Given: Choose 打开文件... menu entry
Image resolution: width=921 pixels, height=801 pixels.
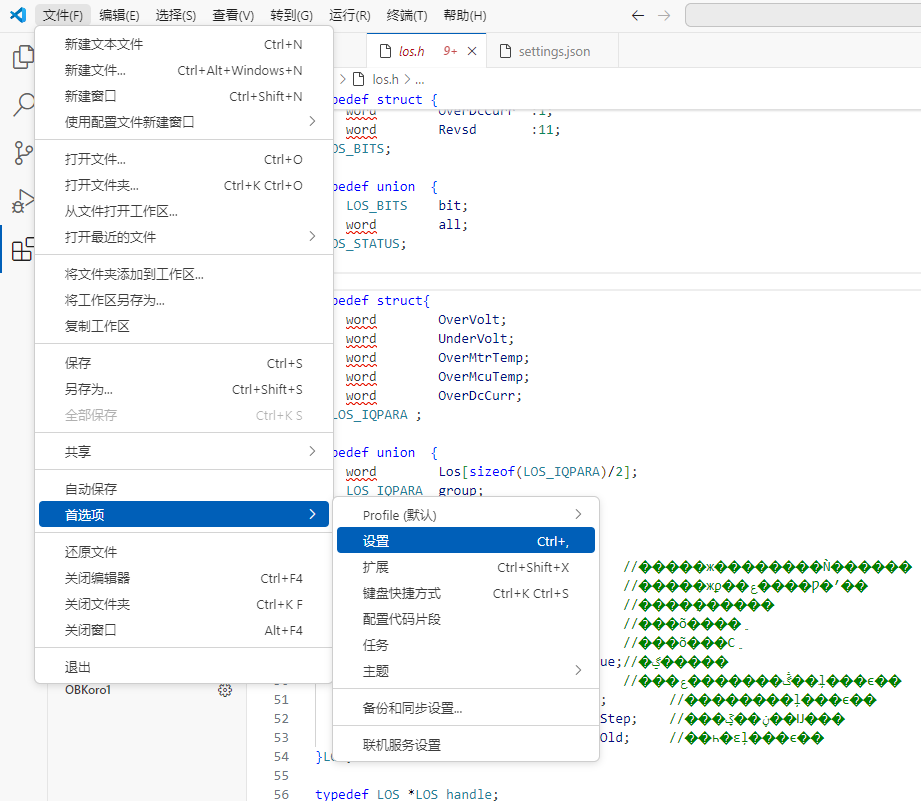Looking at the screenshot, I should click(184, 160).
